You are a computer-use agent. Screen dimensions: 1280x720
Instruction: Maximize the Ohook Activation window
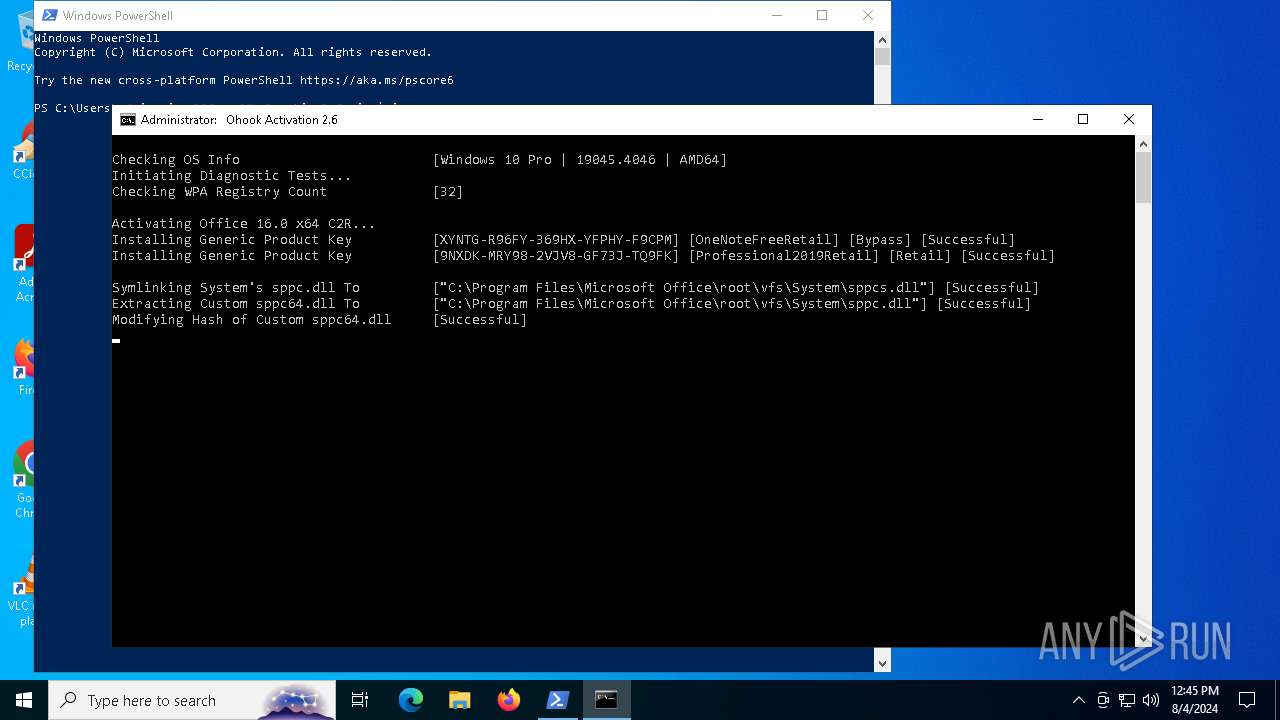pyautogui.click(x=1083, y=120)
